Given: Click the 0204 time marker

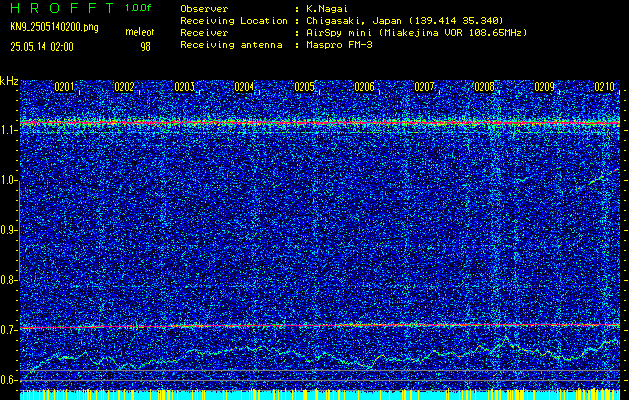Looking at the screenshot, I should [x=244, y=87].
